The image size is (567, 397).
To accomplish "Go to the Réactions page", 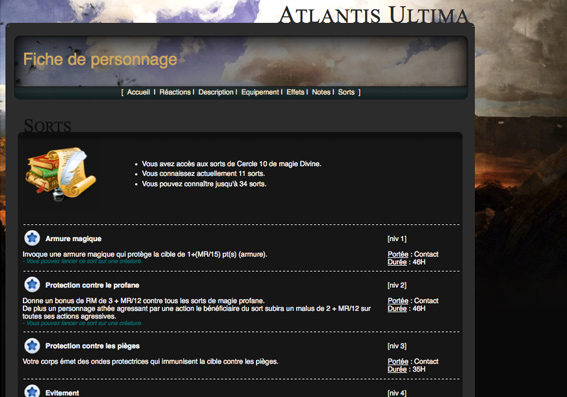I will click(x=175, y=92).
